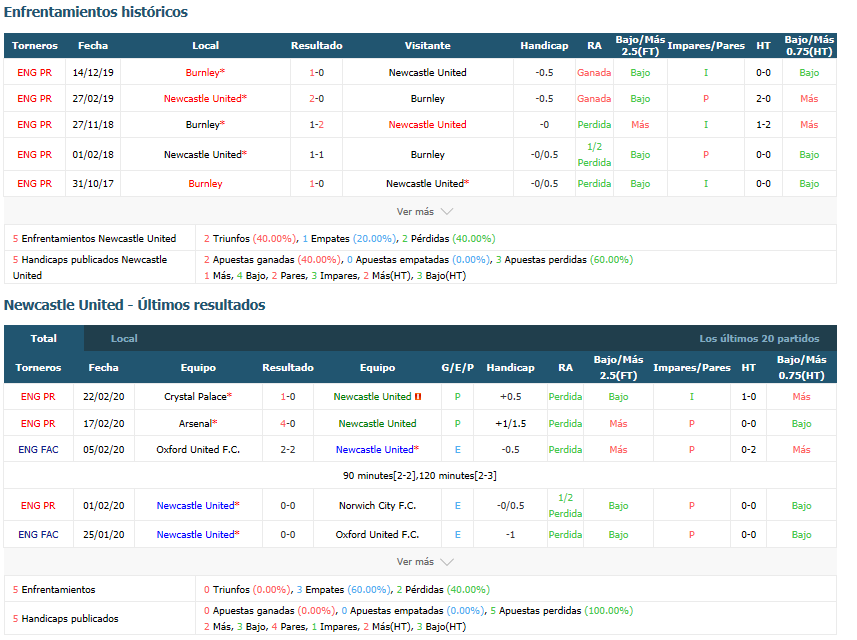This screenshot has width=857, height=640.
Task: Expand 'Ver más' under Enfrentamientos históricos
Action: pos(424,212)
